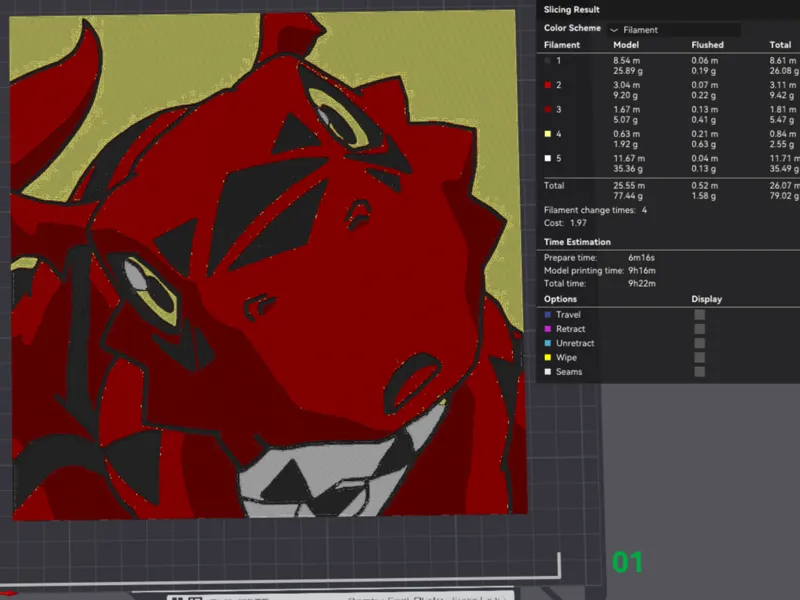
Task: Click the green plate number 01
Action: coord(627,562)
